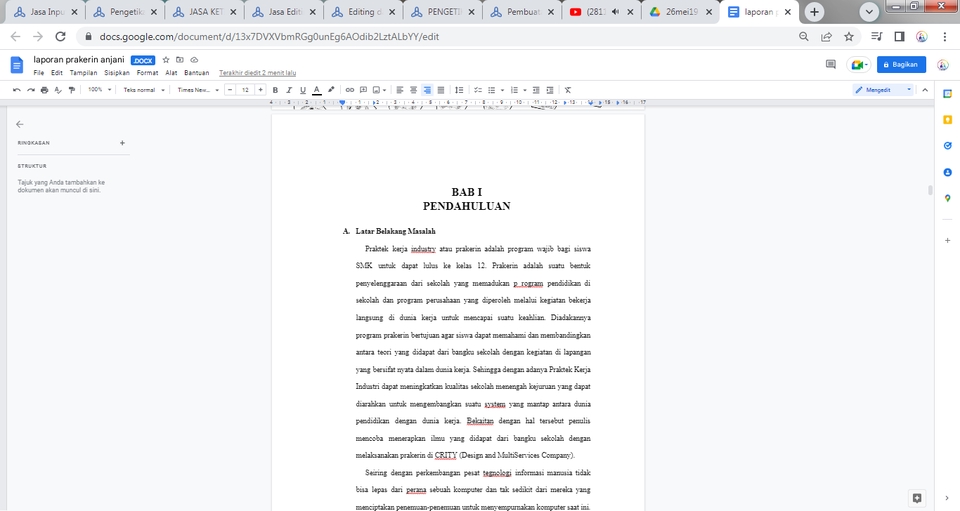Open the 'Terakhir diedit 2 menit lalu' history link
The image size is (960, 511).
tap(257, 73)
